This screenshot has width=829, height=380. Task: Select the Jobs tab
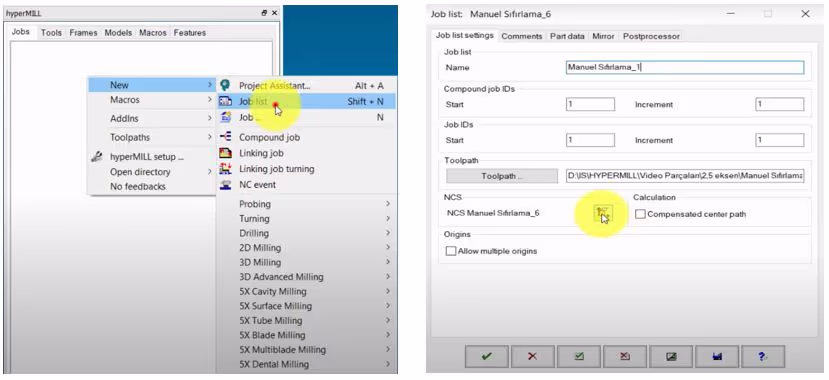(x=21, y=32)
